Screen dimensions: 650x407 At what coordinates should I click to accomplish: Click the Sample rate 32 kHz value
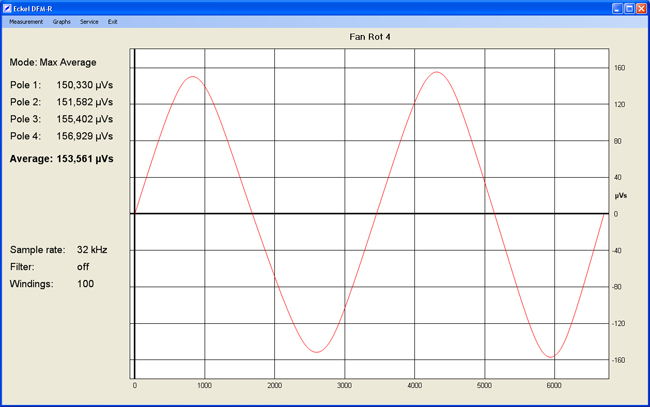point(92,250)
